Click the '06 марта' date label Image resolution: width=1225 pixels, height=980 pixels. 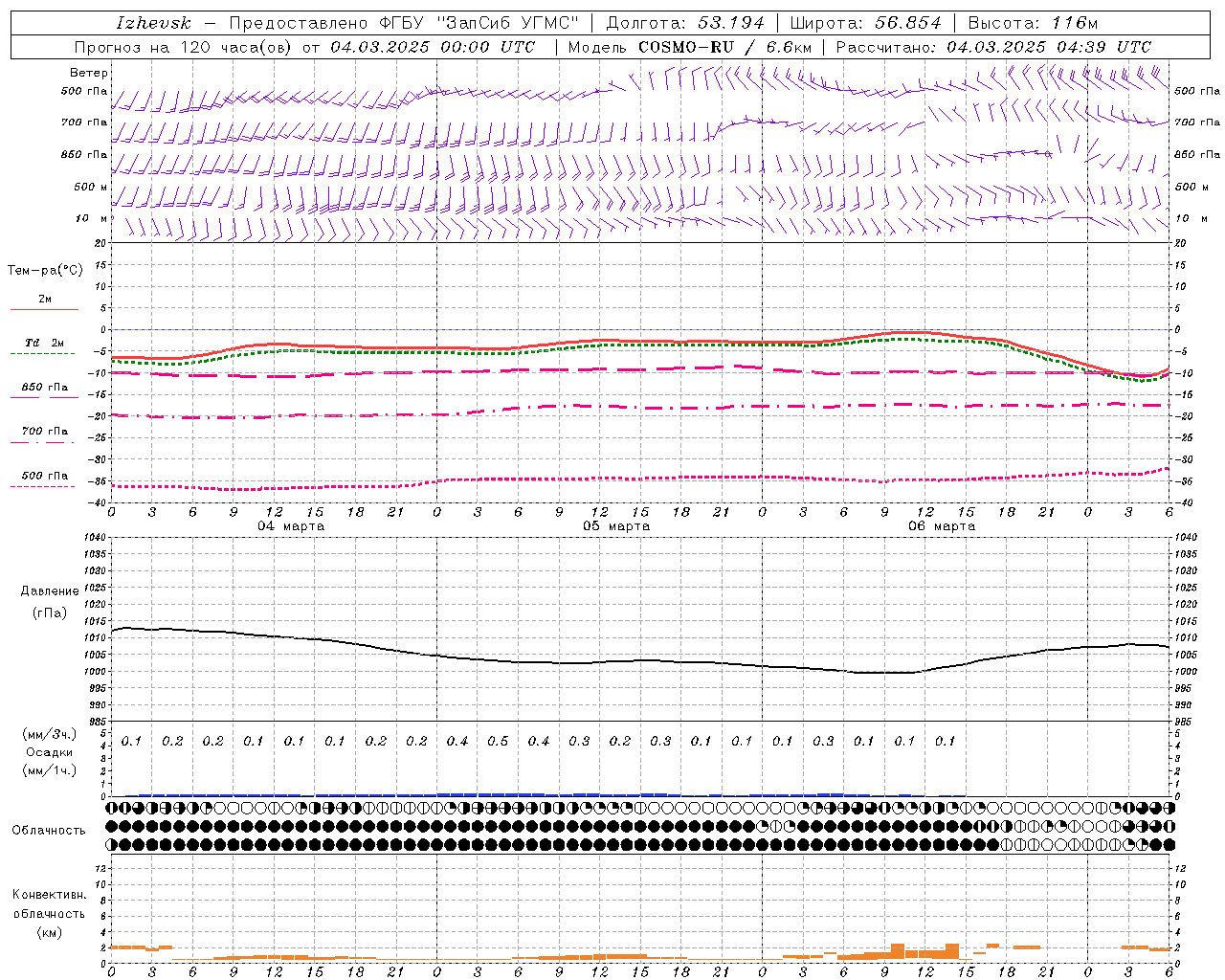click(x=942, y=526)
